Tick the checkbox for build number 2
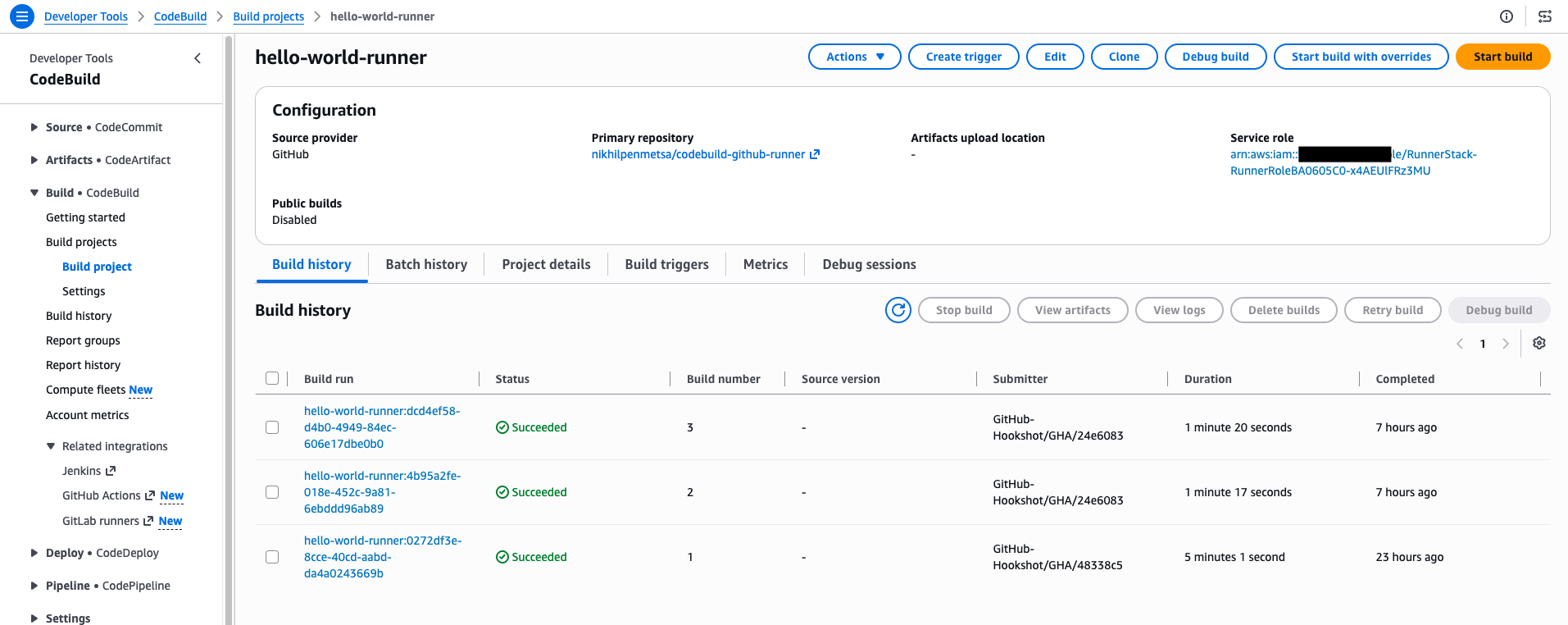 [x=272, y=492]
